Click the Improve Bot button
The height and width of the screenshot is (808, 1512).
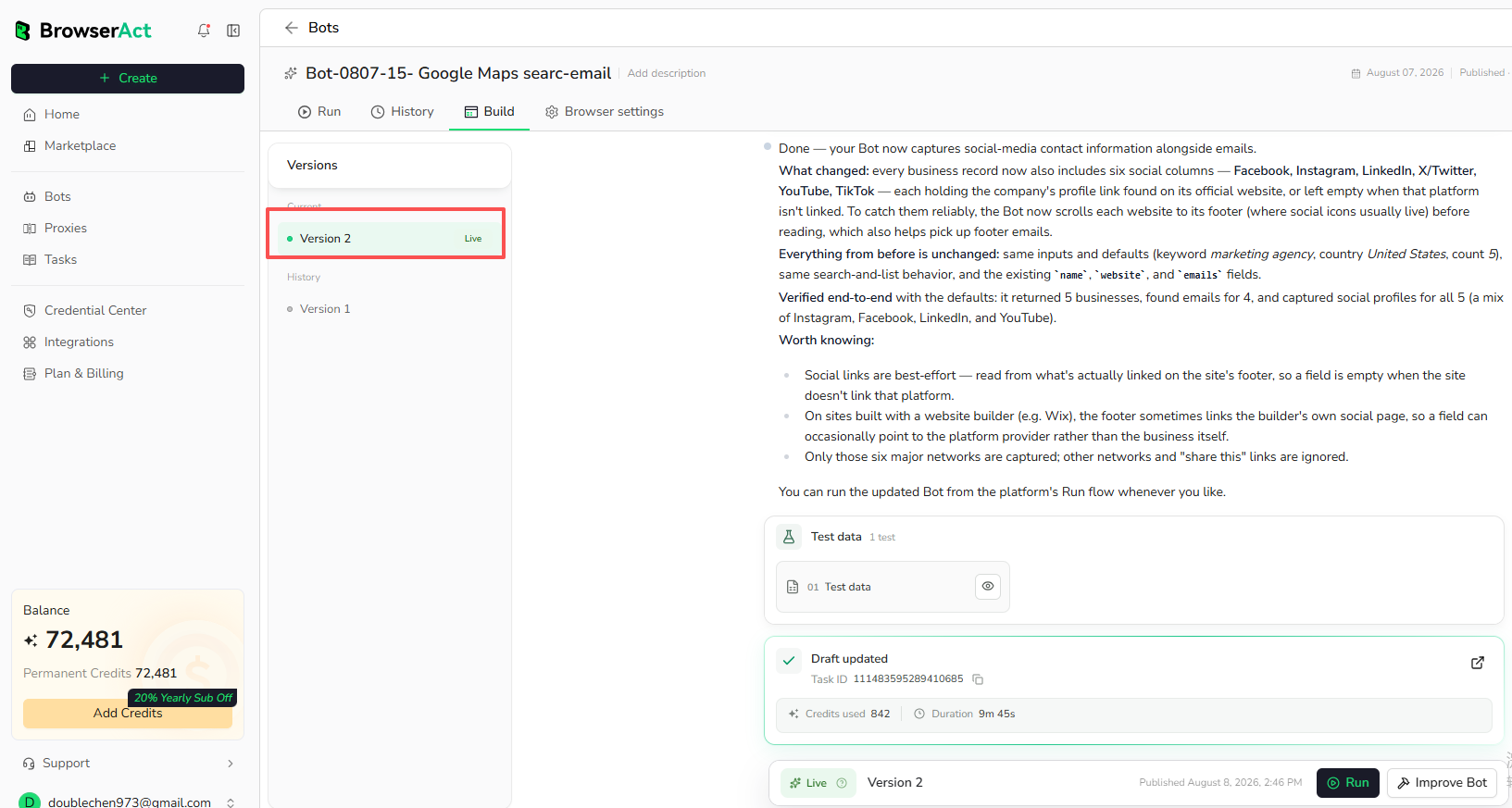[1442, 783]
